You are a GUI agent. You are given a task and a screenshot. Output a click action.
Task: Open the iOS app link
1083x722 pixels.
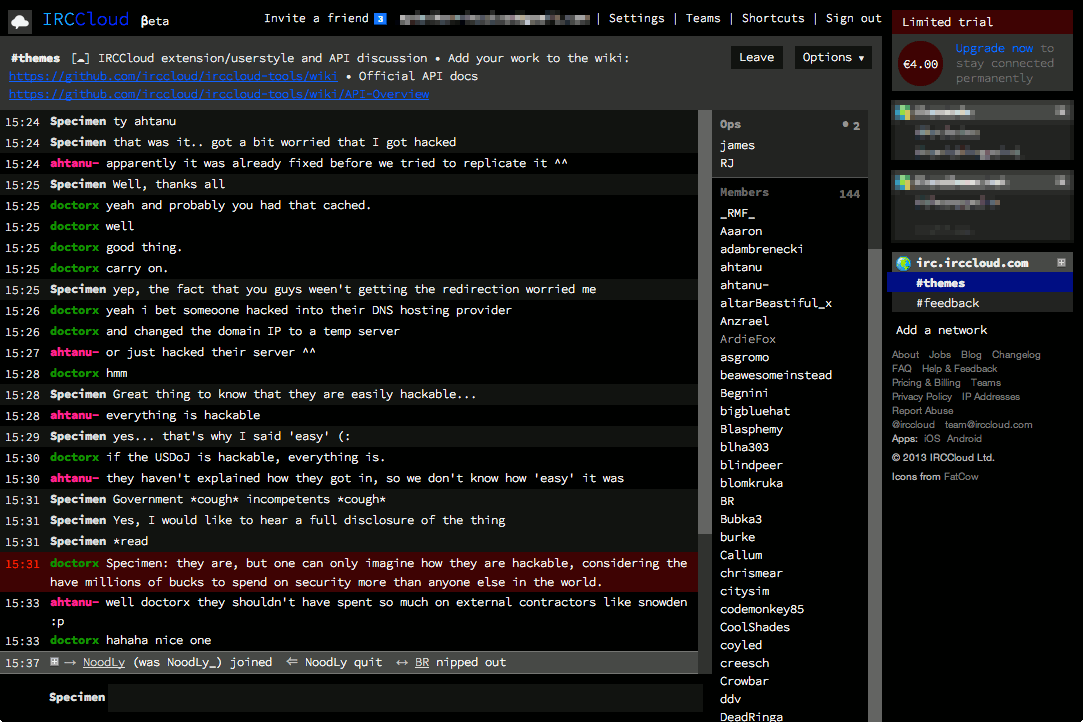pyautogui.click(x=932, y=438)
